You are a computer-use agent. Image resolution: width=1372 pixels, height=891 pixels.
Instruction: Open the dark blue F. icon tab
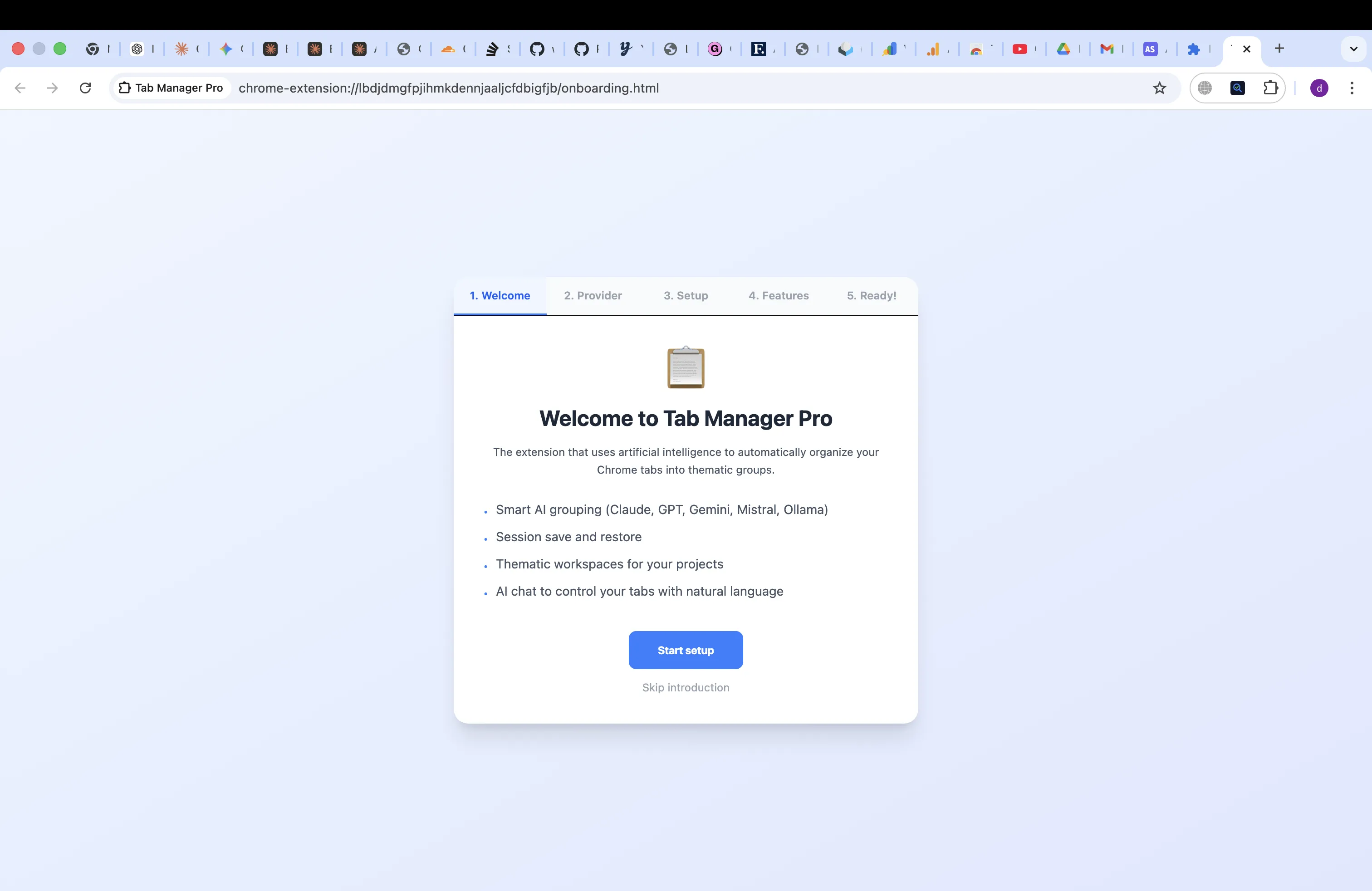(759, 49)
